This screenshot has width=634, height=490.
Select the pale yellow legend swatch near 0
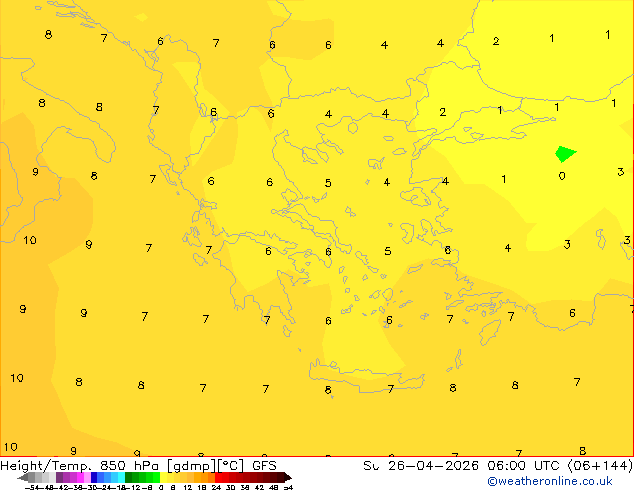(x=163, y=477)
